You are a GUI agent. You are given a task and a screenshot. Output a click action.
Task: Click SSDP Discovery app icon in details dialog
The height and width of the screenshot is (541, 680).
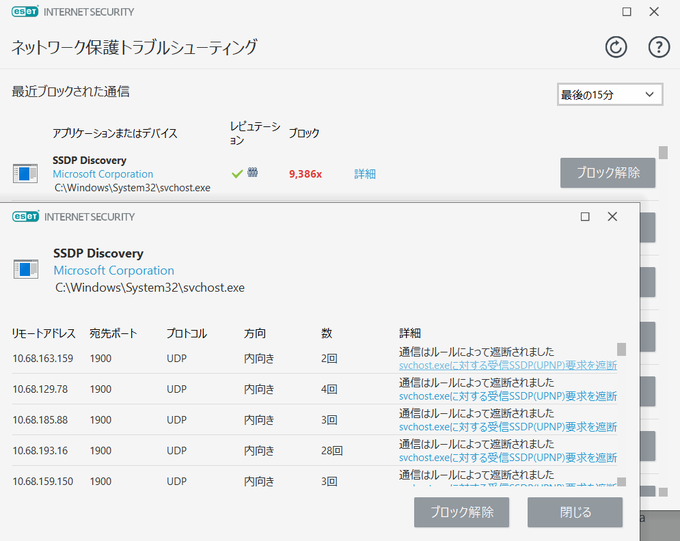[26, 269]
